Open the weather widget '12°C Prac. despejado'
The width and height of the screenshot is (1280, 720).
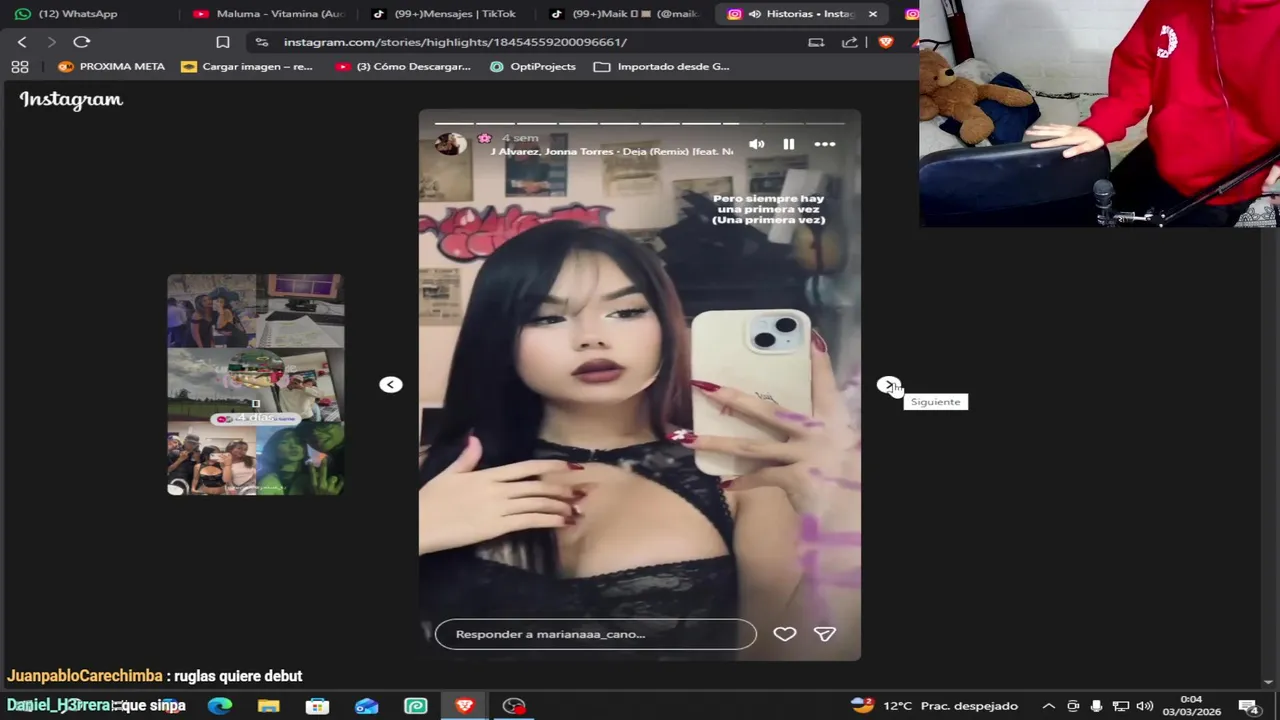[934, 706]
